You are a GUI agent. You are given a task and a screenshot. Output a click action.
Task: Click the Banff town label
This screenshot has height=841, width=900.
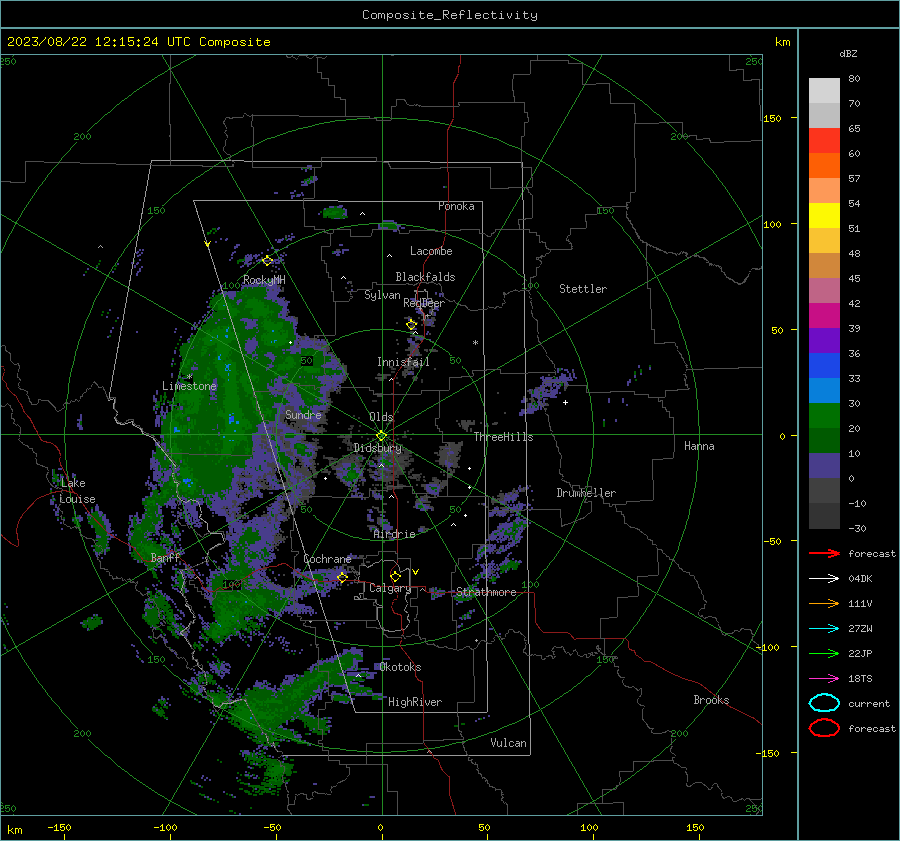click(x=165, y=557)
